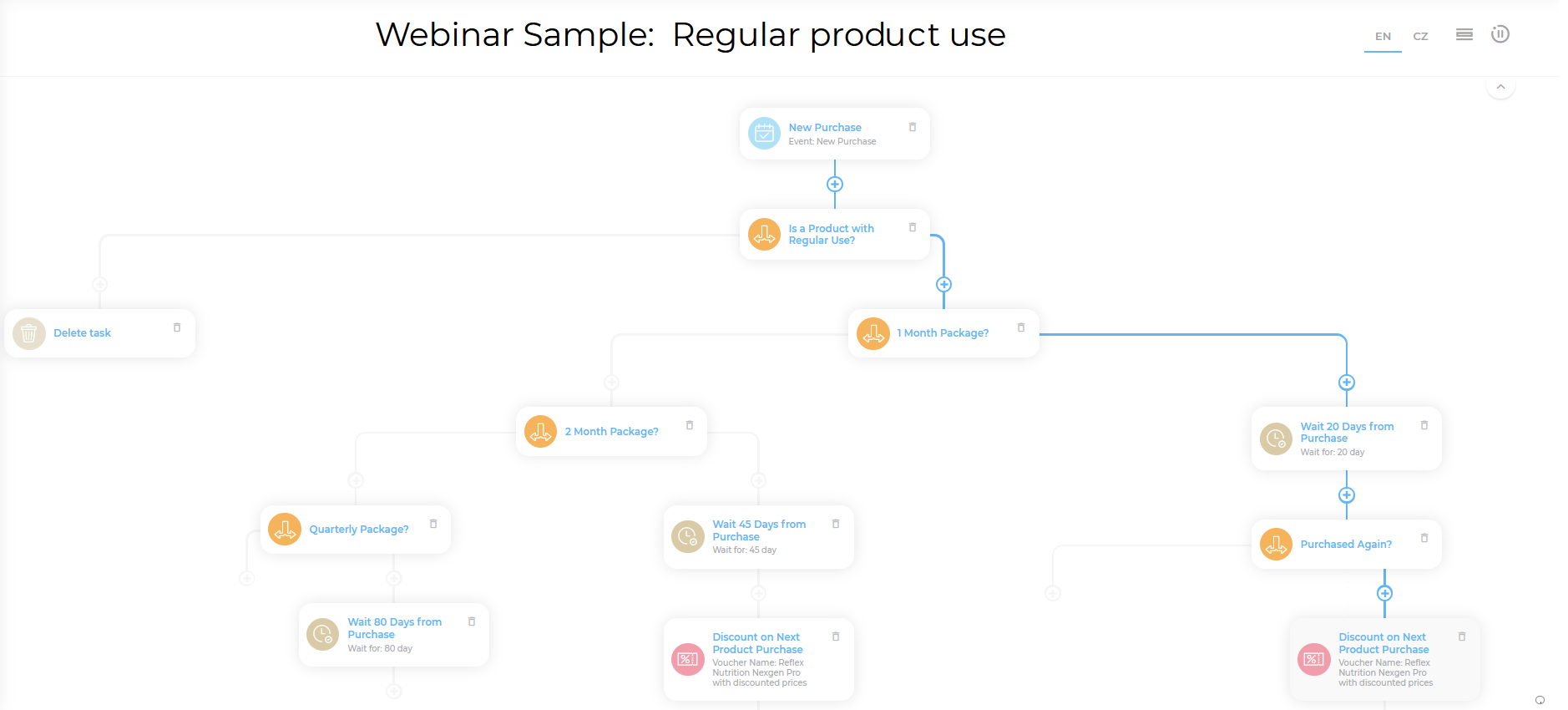Viewport: 1568px width, 710px height.
Task: Click the New Purchase calendar event icon
Action: pyautogui.click(x=764, y=134)
